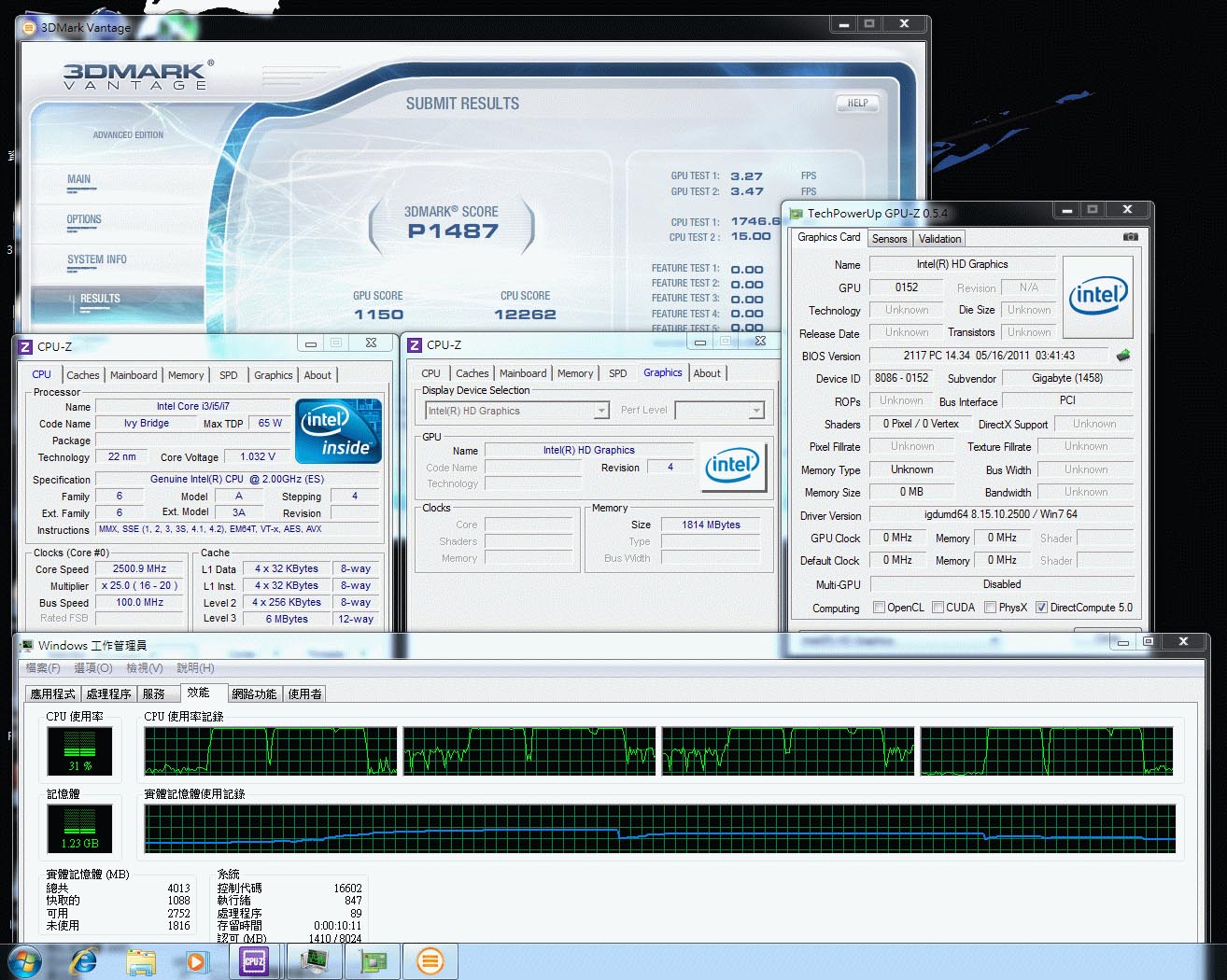The height and width of the screenshot is (980, 1227).
Task: Switch to CPU-Z via its taskbar icon
Action: pyautogui.click(x=253, y=960)
